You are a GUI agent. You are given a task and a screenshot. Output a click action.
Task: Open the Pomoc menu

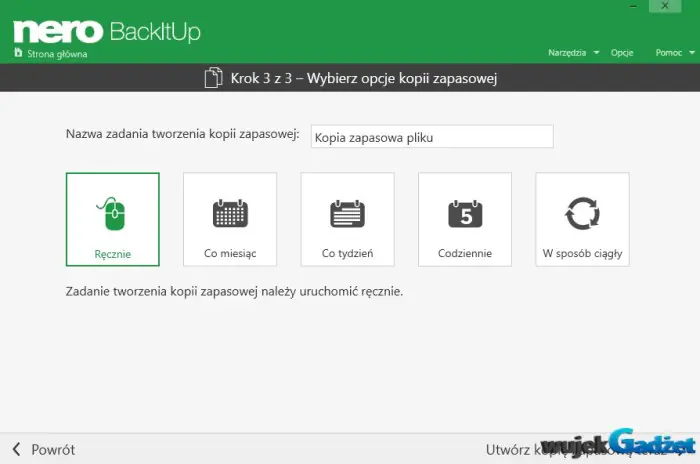click(x=669, y=53)
